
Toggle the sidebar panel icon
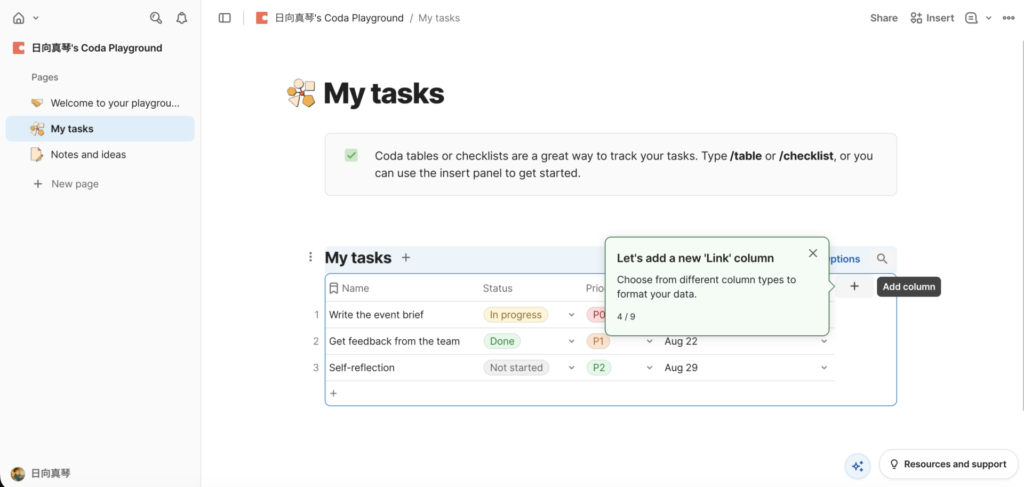click(225, 18)
